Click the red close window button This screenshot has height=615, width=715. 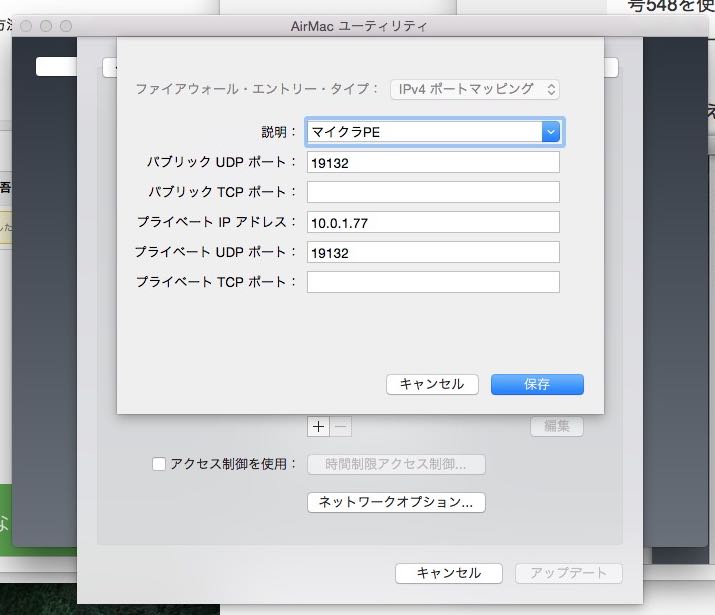pyautogui.click(x=26, y=26)
